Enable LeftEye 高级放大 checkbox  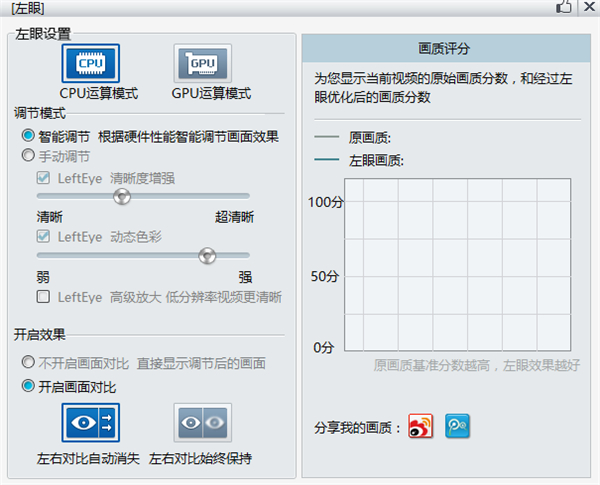coord(43,297)
